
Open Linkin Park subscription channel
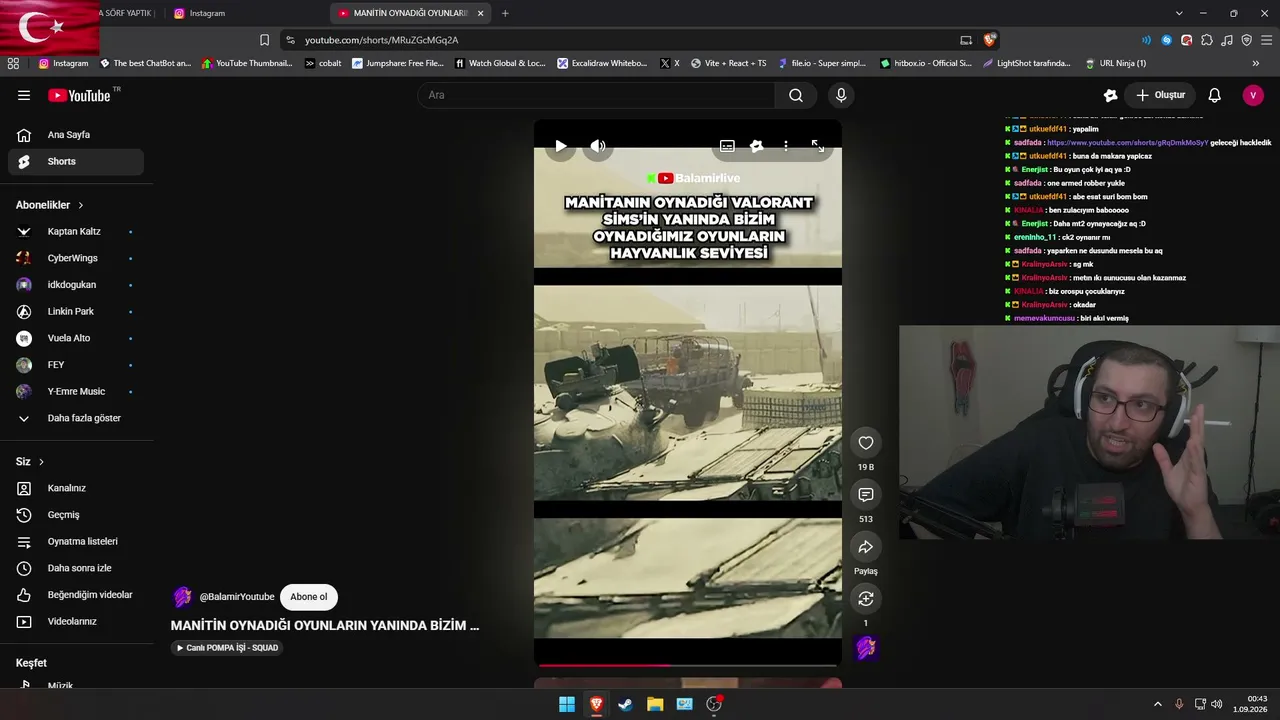click(76, 311)
